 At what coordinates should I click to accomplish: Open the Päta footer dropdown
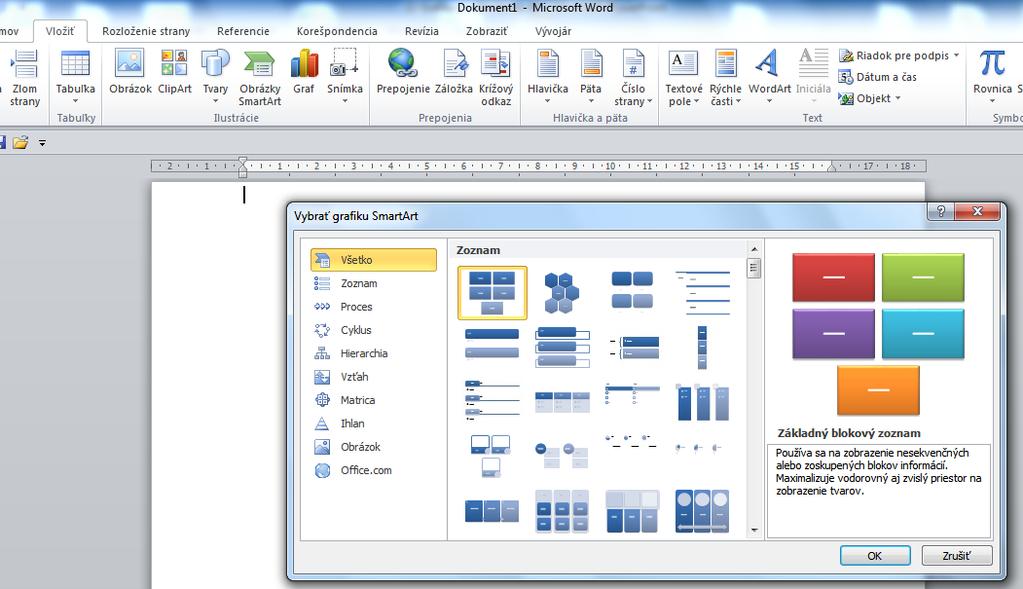[590, 78]
